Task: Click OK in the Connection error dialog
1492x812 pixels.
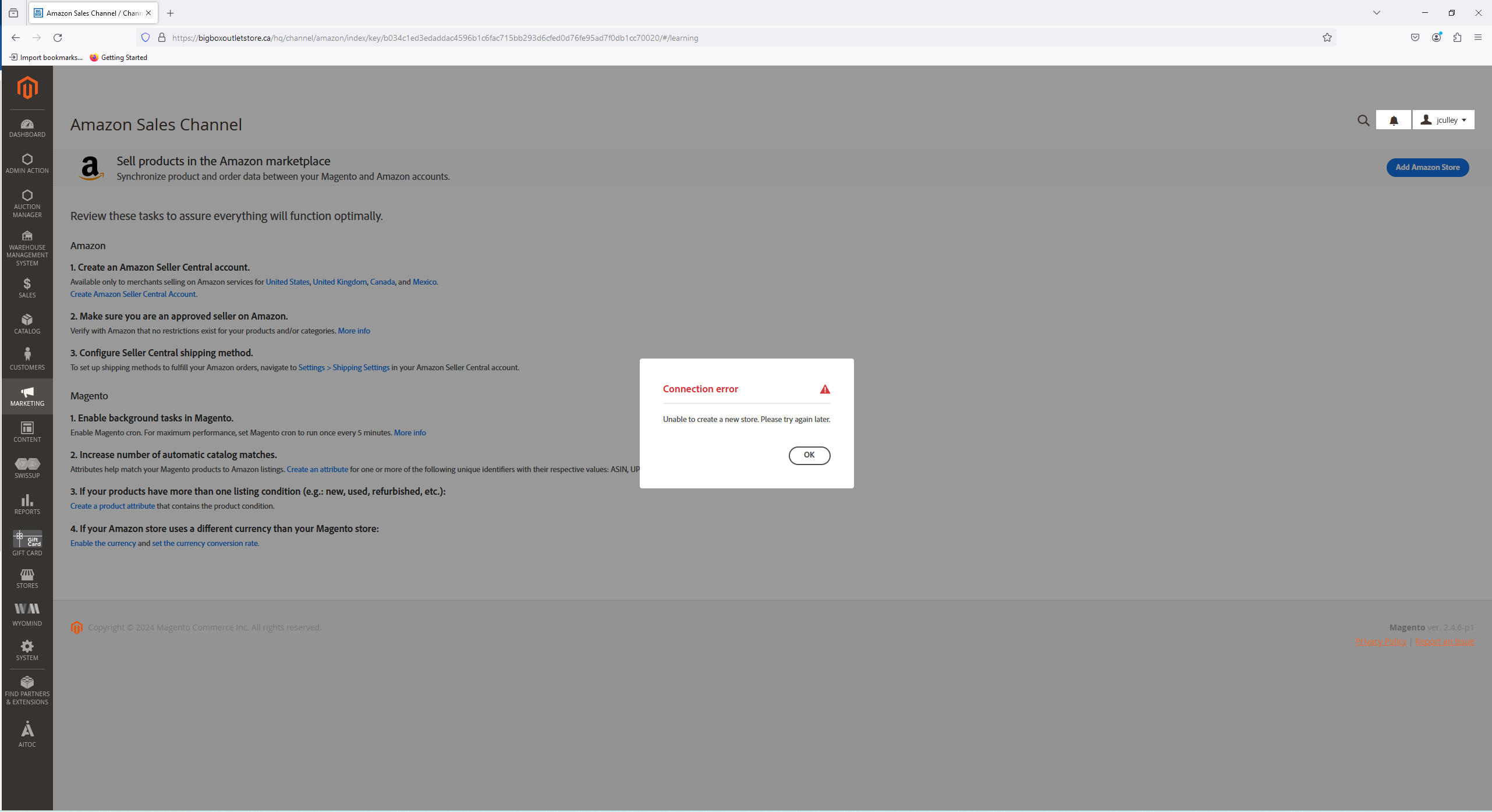Action: coord(809,455)
